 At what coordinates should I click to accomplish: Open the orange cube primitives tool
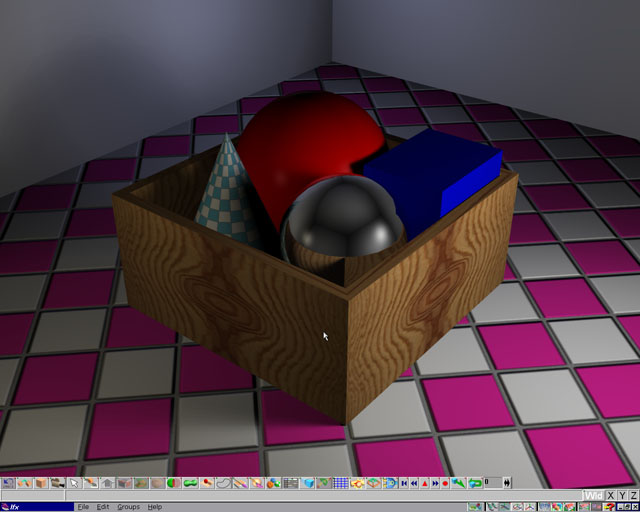click(x=41, y=483)
